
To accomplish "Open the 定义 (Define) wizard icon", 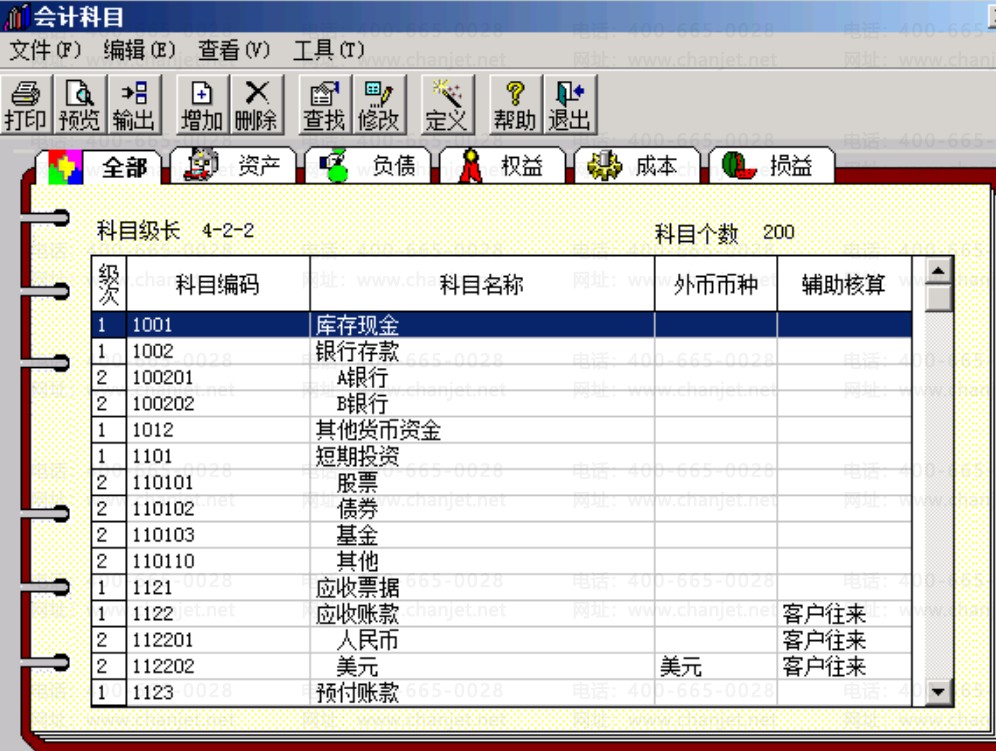I will 447,105.
